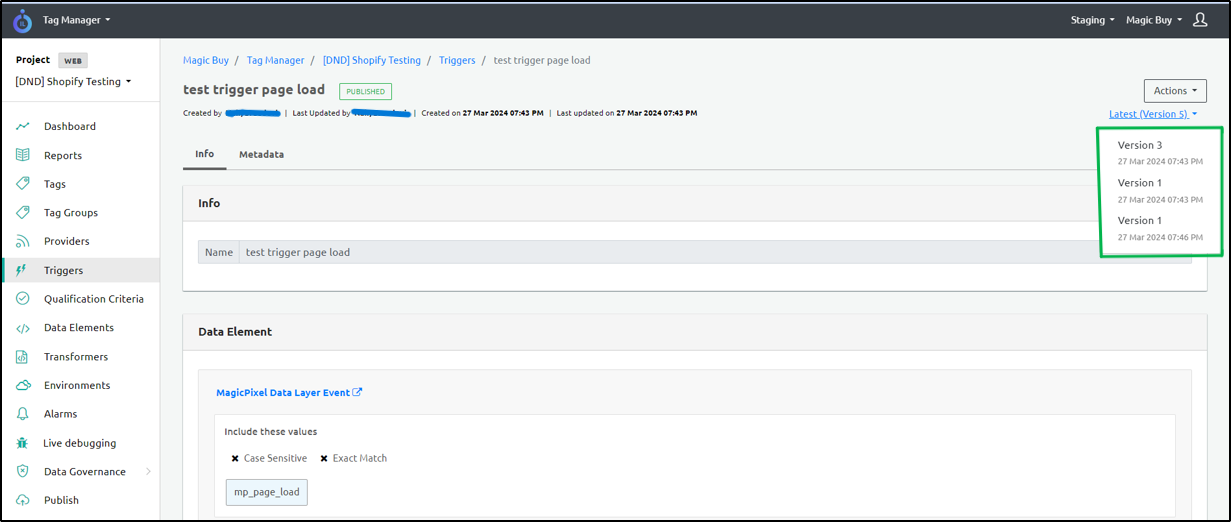Click the Alarms bell icon
Screen dimensions: 1231x522
(x=22, y=413)
